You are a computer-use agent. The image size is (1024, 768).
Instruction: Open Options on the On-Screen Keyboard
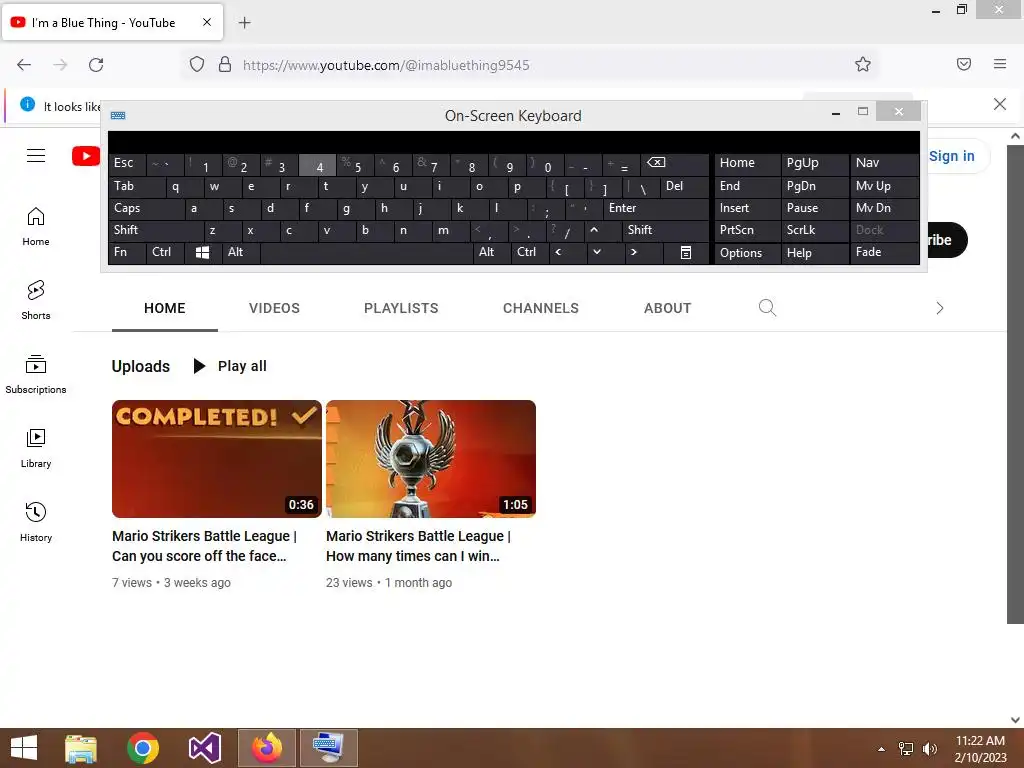click(x=748, y=253)
